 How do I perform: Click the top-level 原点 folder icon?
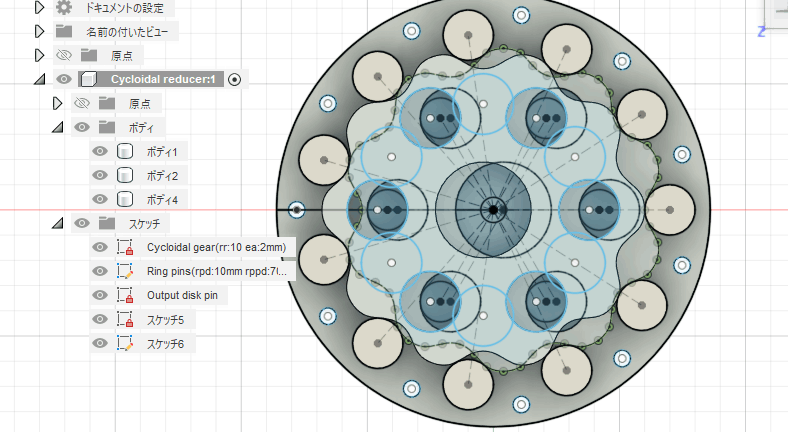(89, 55)
